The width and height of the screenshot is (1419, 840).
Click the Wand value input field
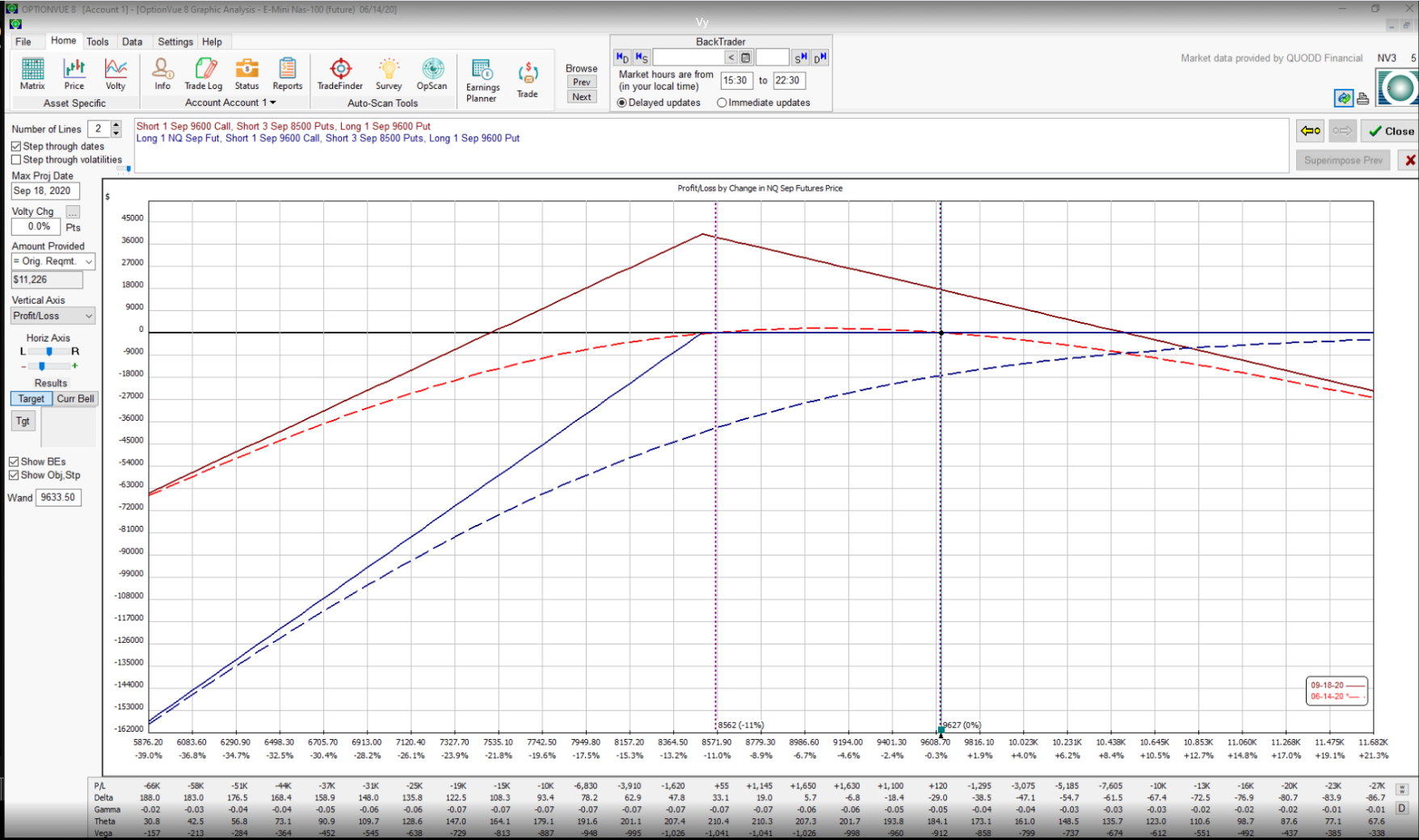(x=58, y=498)
